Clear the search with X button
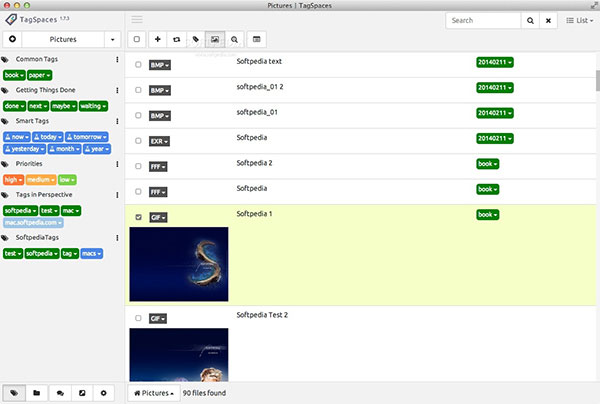 [548, 20]
